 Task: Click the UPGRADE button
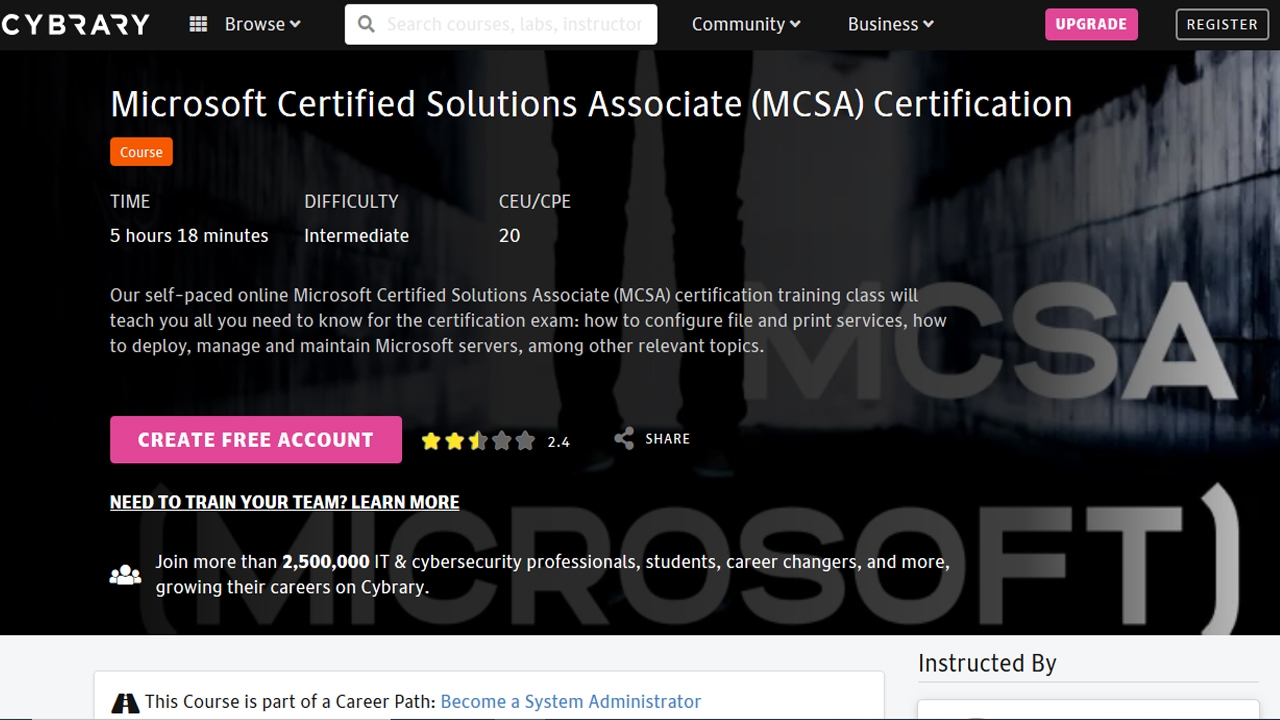click(x=1091, y=24)
